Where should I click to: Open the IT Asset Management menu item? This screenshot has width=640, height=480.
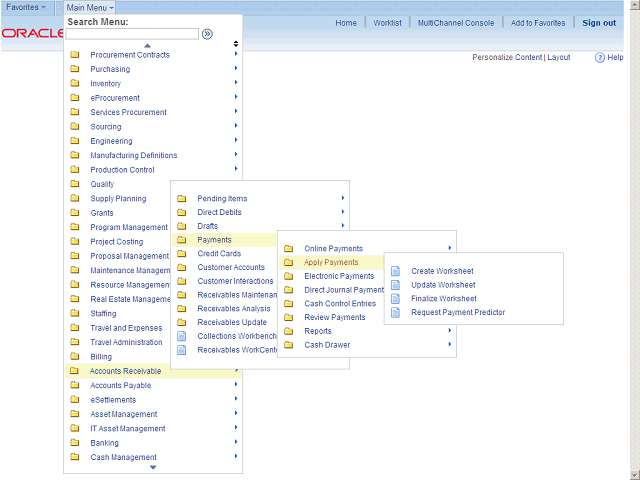click(128, 429)
